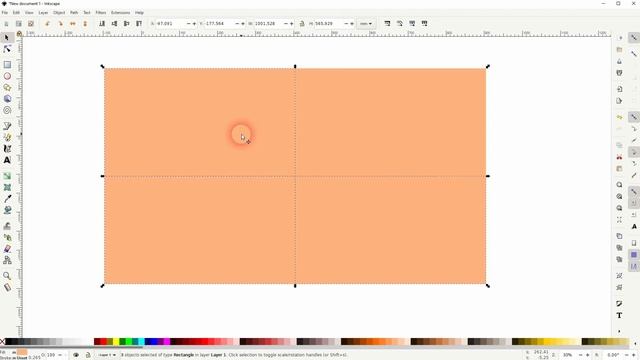Select the Spiral tool
The width and height of the screenshot is (640, 360).
coord(7,110)
